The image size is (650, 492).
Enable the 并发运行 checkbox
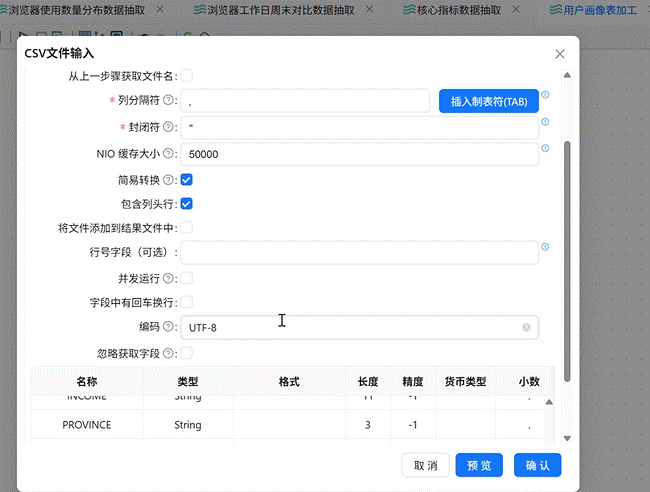coord(187,278)
